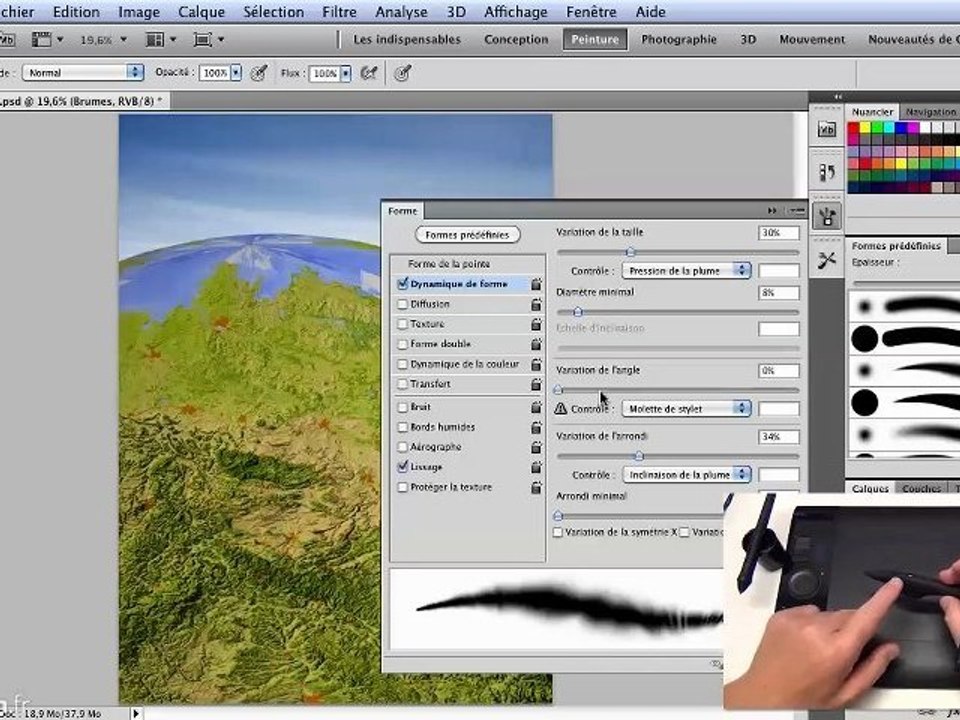Click the lock icon beside Forme double

point(536,344)
